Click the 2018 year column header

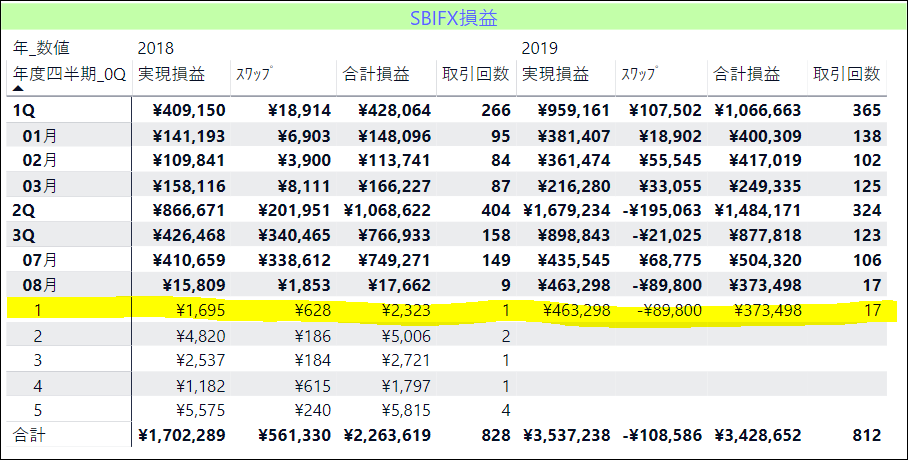pyautogui.click(x=156, y=48)
